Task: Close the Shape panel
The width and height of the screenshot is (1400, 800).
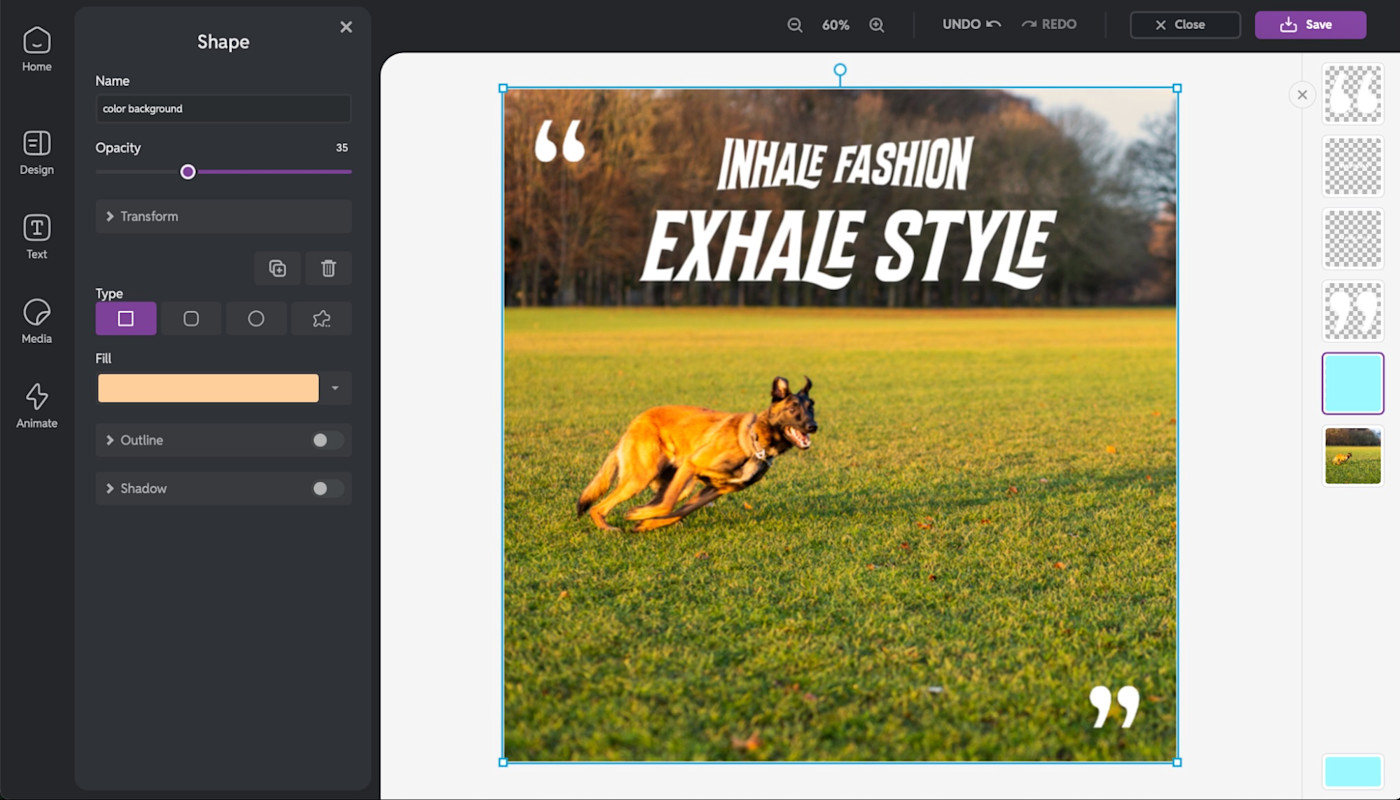Action: 346,27
